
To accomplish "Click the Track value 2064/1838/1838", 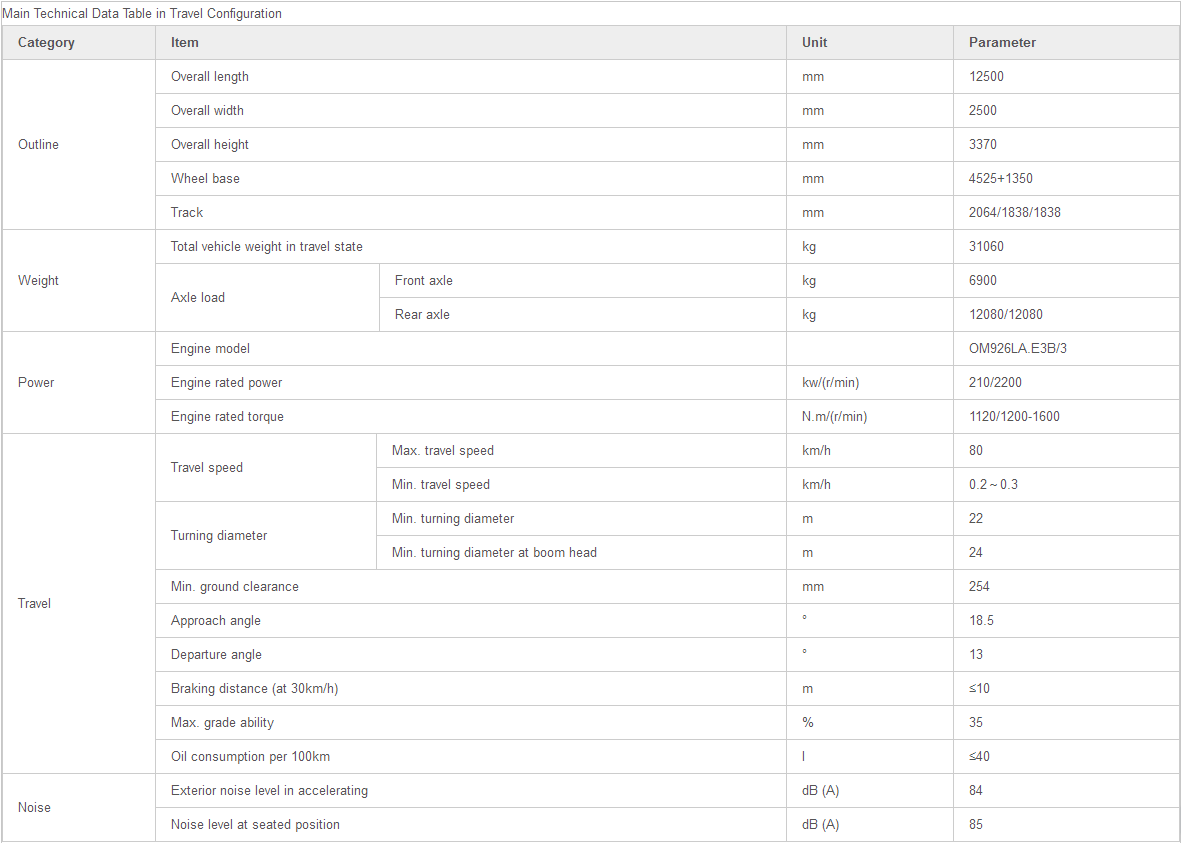I will coord(1015,212).
